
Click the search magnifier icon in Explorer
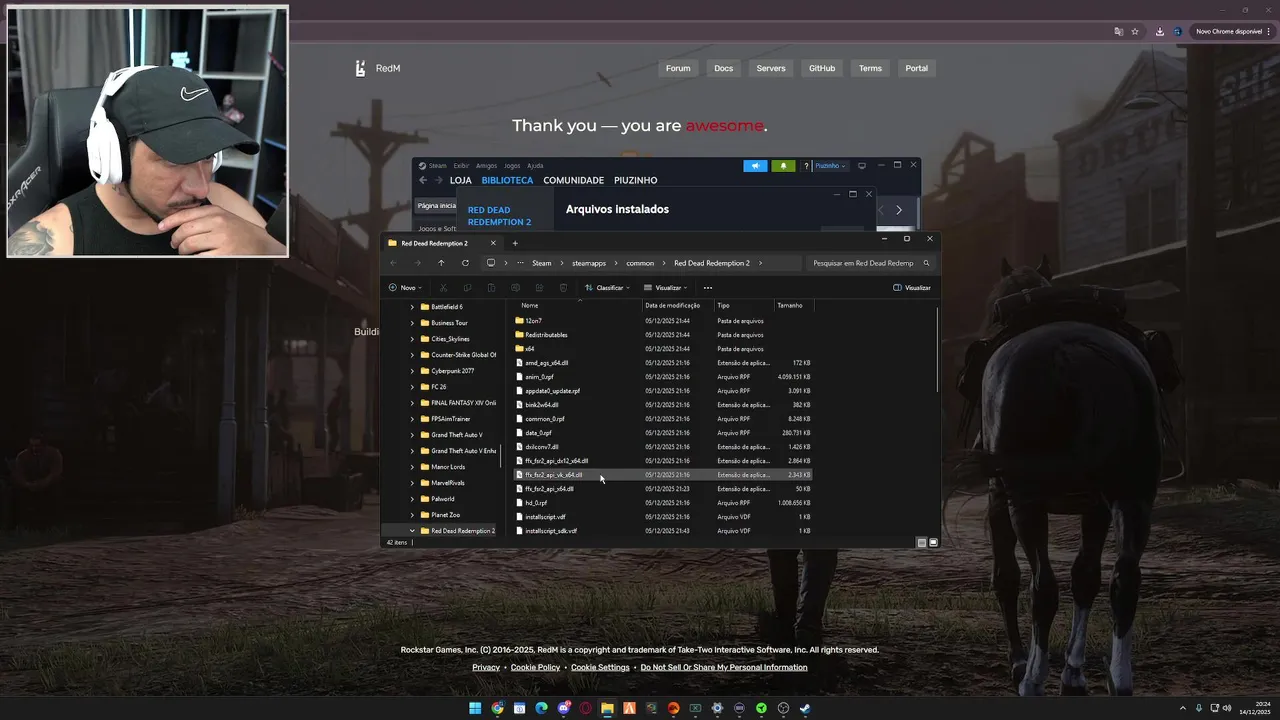click(x=926, y=263)
